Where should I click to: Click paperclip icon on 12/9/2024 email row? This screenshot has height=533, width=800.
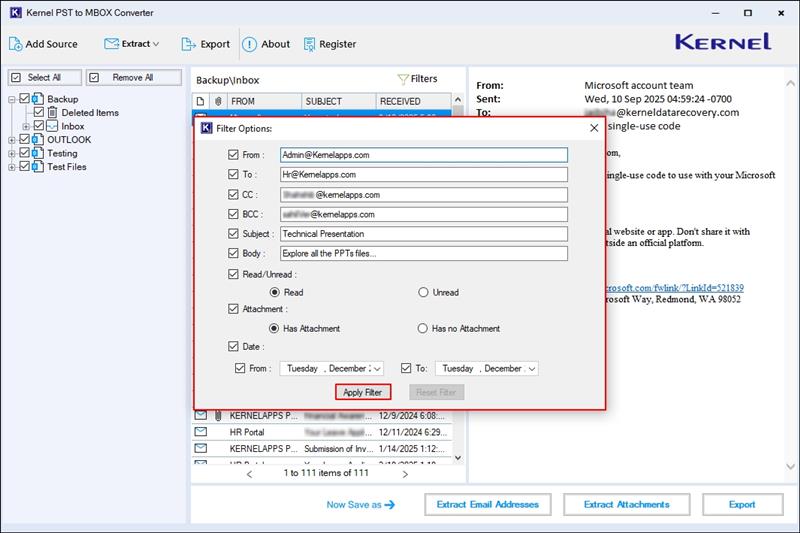[218, 416]
